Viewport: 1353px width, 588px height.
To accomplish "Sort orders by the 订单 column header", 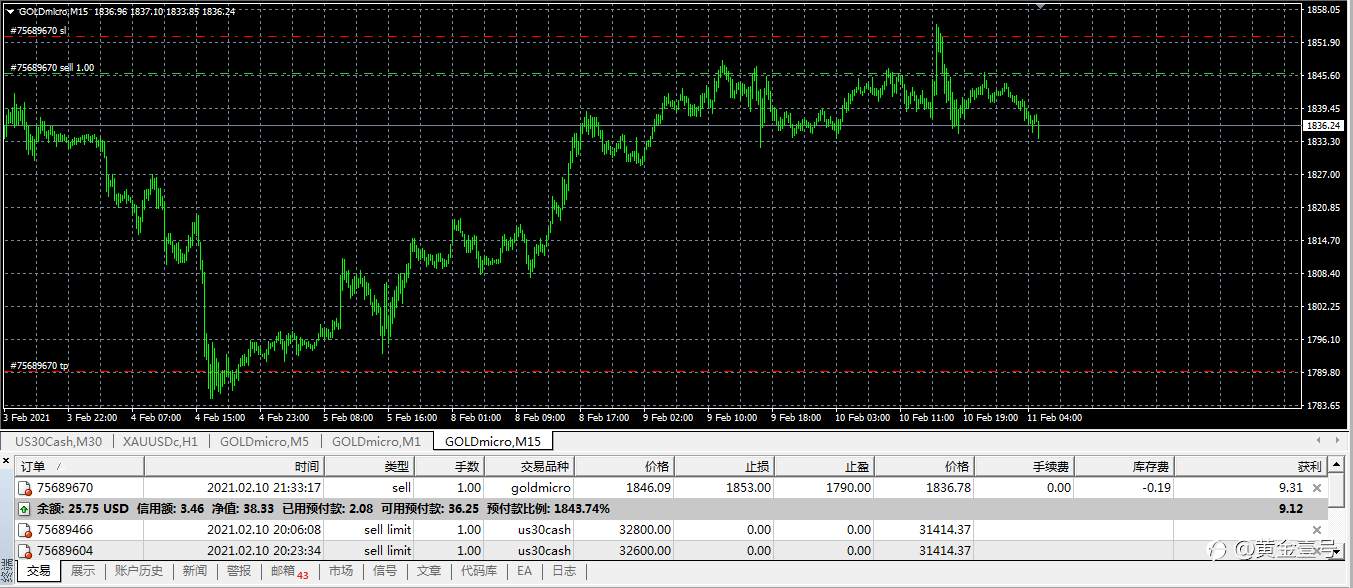I will [79, 467].
